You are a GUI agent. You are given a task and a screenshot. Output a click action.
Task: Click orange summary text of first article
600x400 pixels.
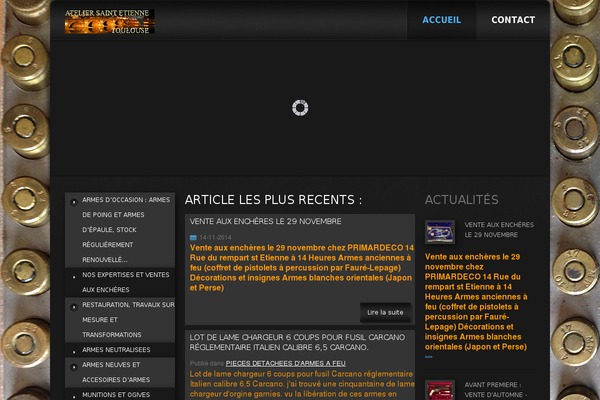pyautogui.click(x=302, y=268)
